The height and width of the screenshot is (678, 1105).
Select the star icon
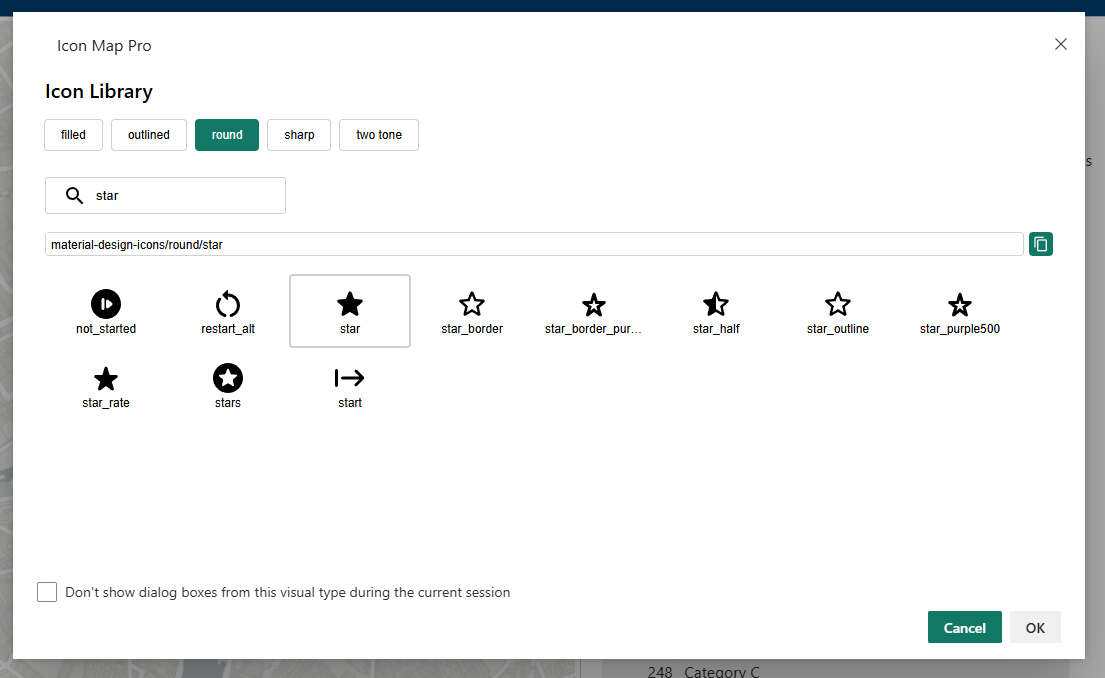[x=349, y=310]
